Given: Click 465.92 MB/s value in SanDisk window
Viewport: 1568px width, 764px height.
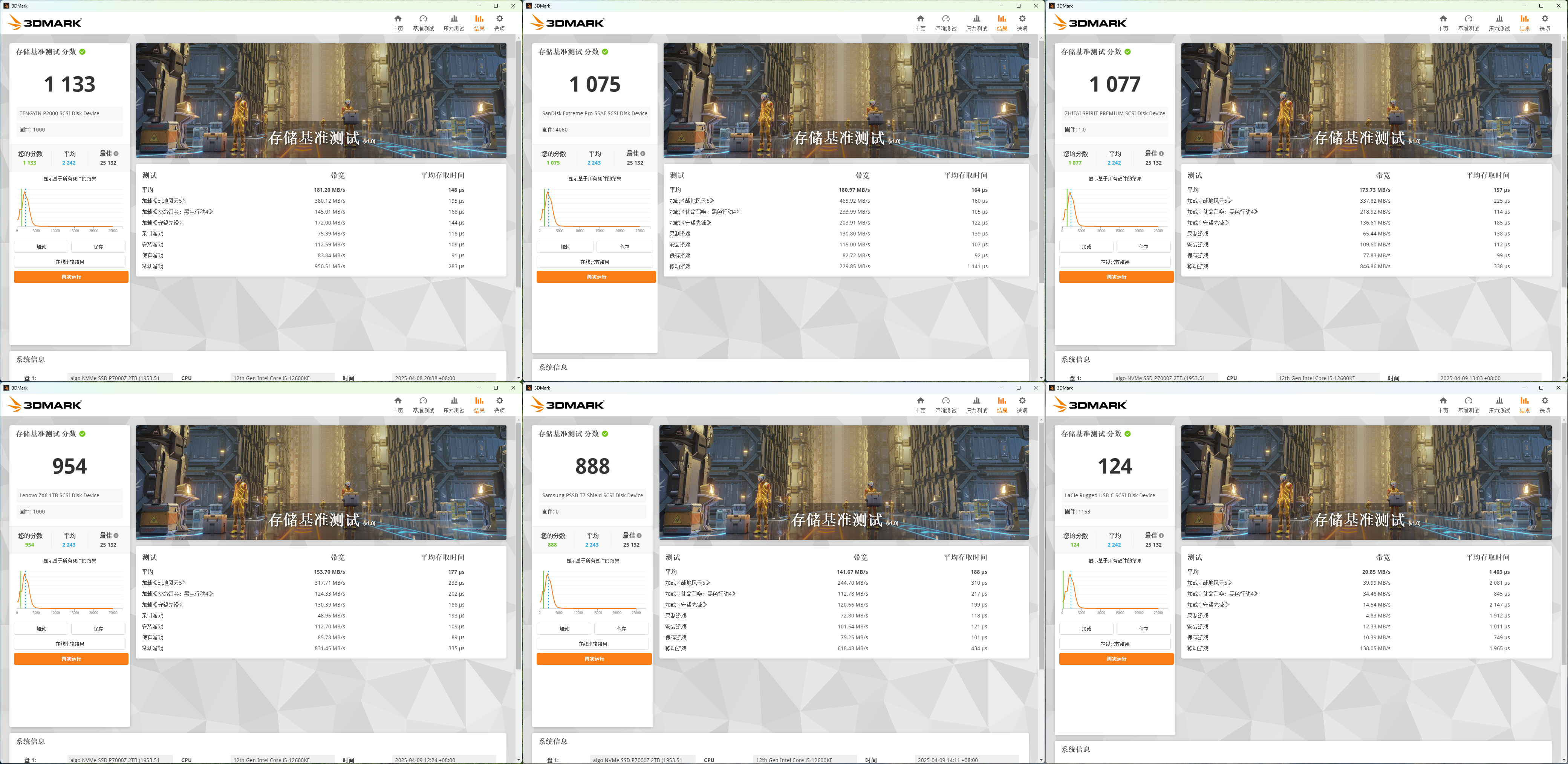Looking at the screenshot, I should click(x=855, y=201).
